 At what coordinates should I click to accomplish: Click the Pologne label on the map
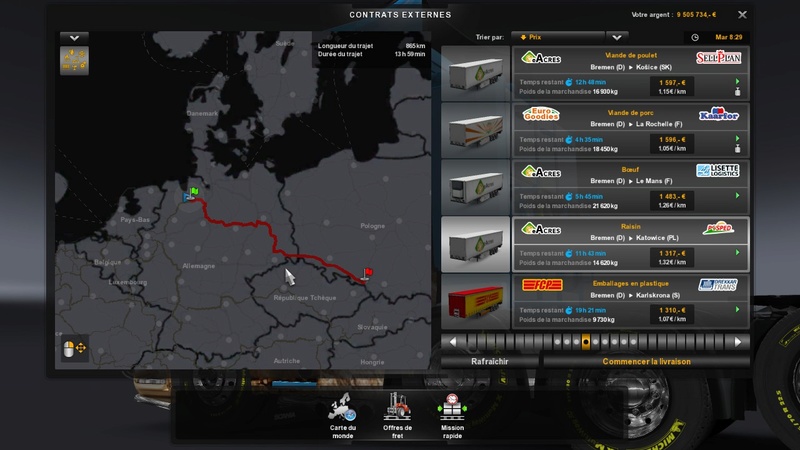pyautogui.click(x=372, y=226)
